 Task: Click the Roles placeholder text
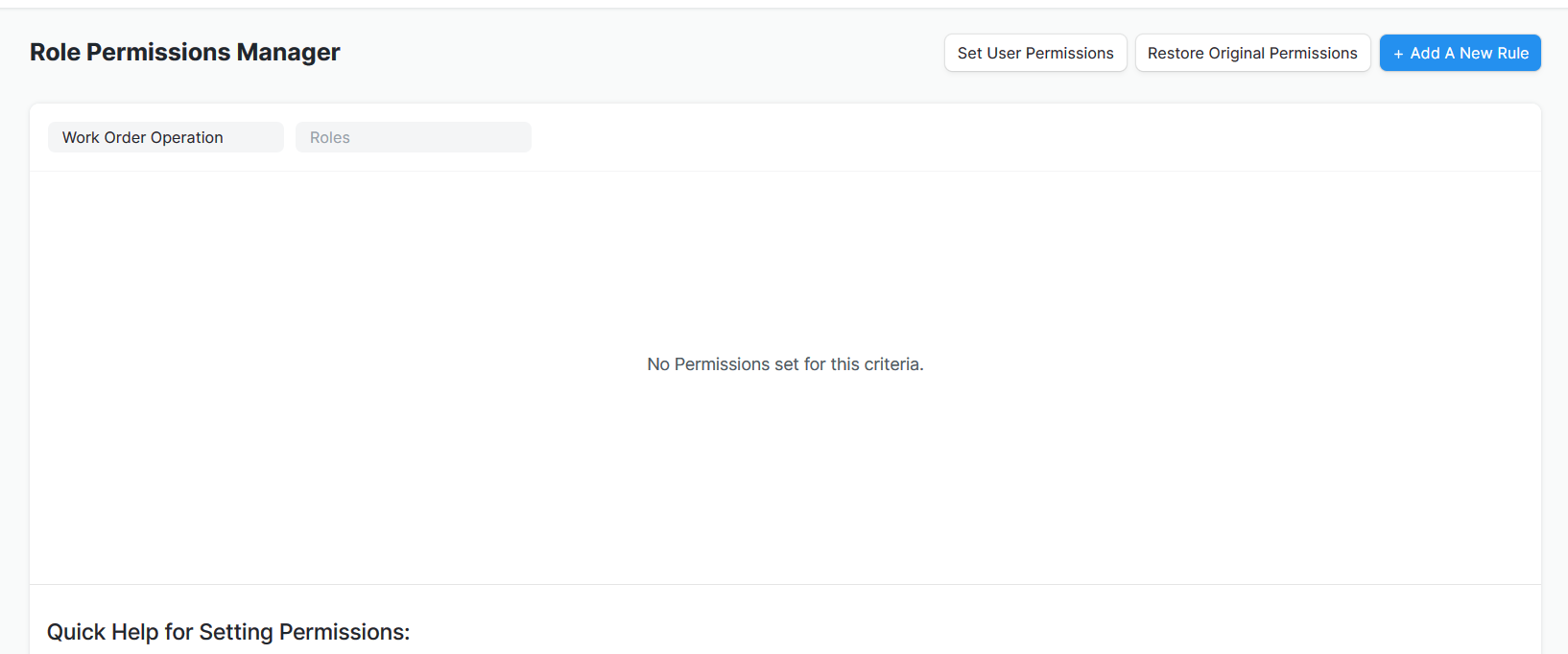pyautogui.click(x=329, y=137)
